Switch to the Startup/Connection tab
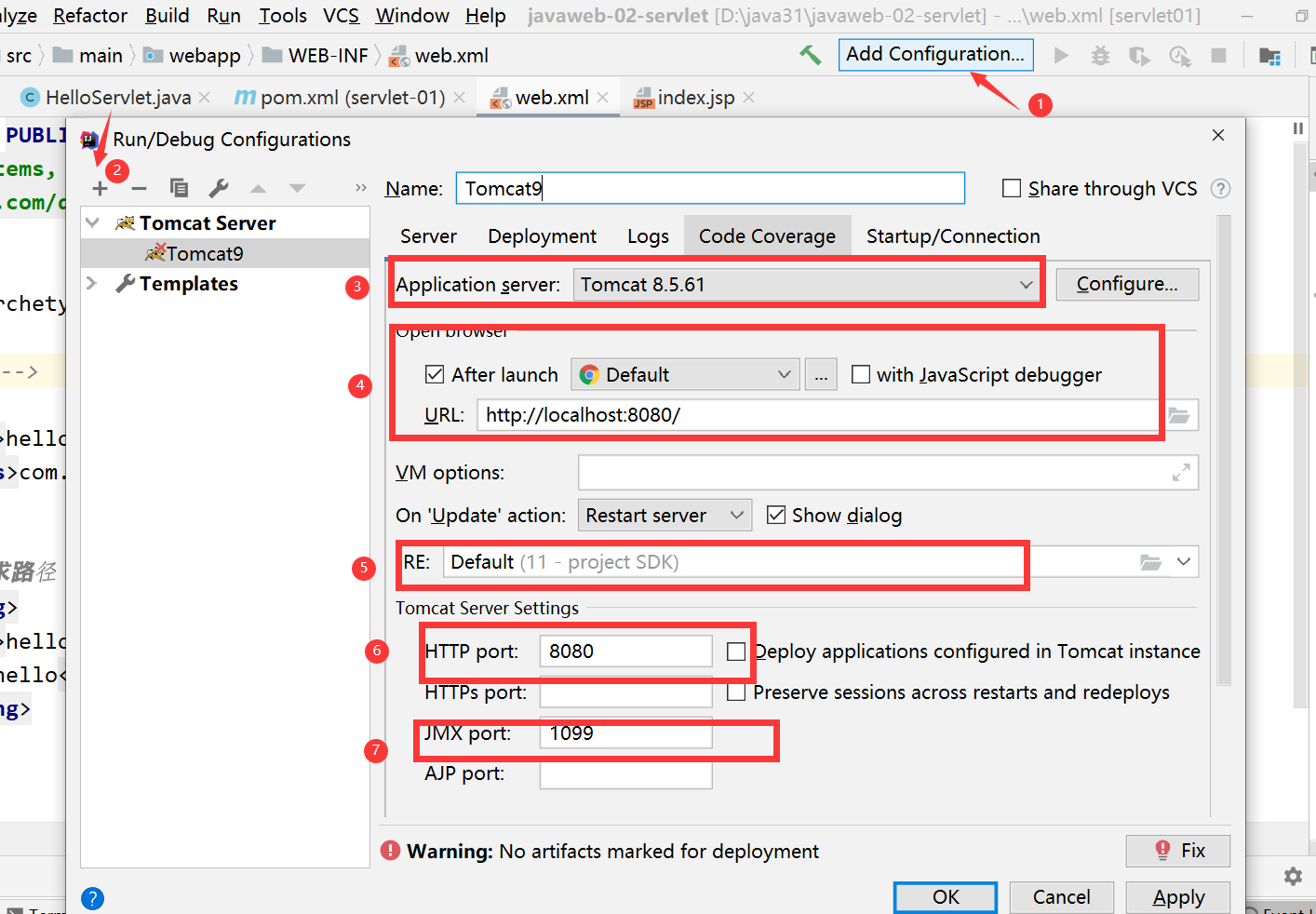Screen dimensions: 1316x914 click(953, 236)
